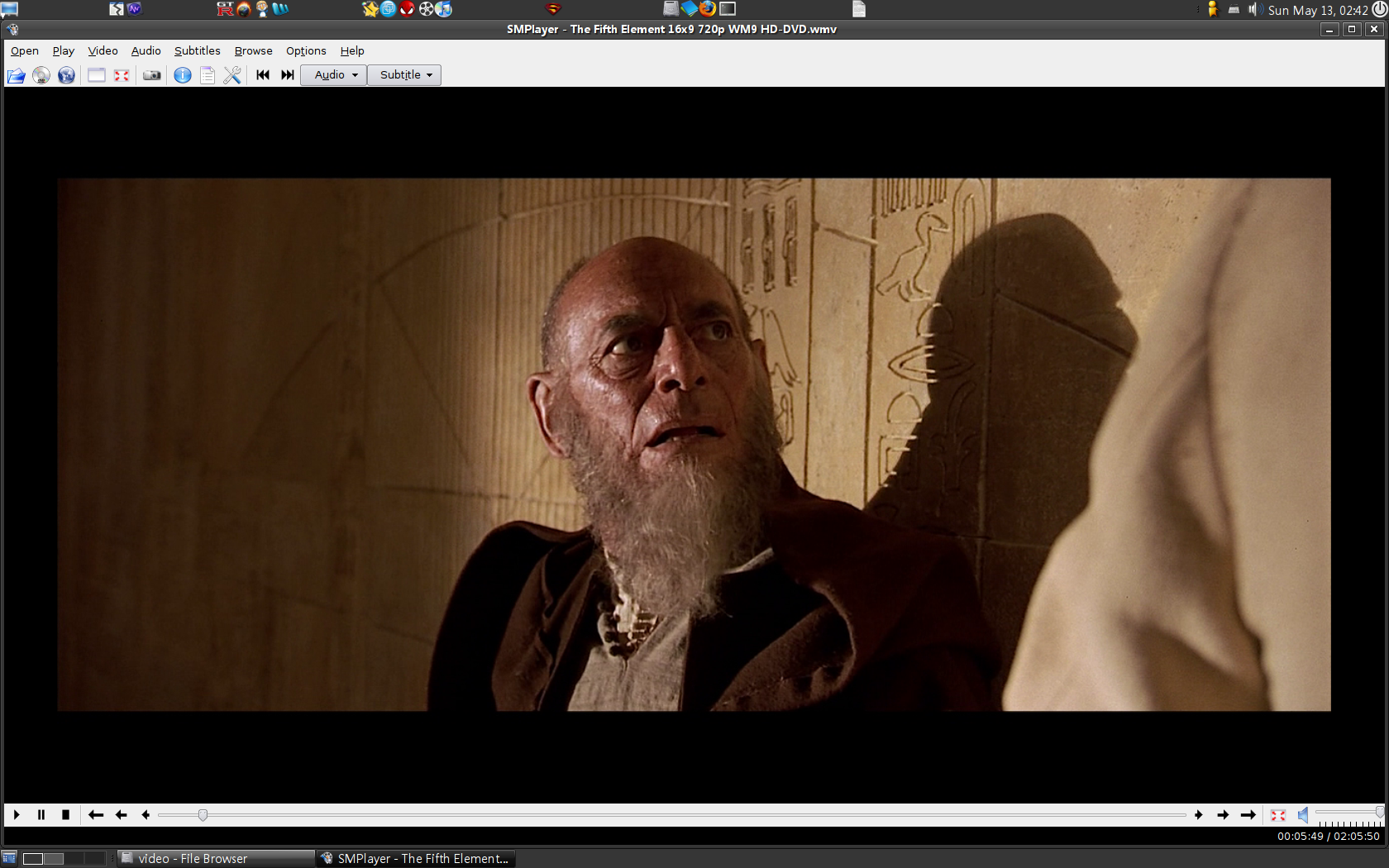Viewport: 1389px width, 868px height.
Task: Click the star launcher icon in top panel
Action: point(370,9)
